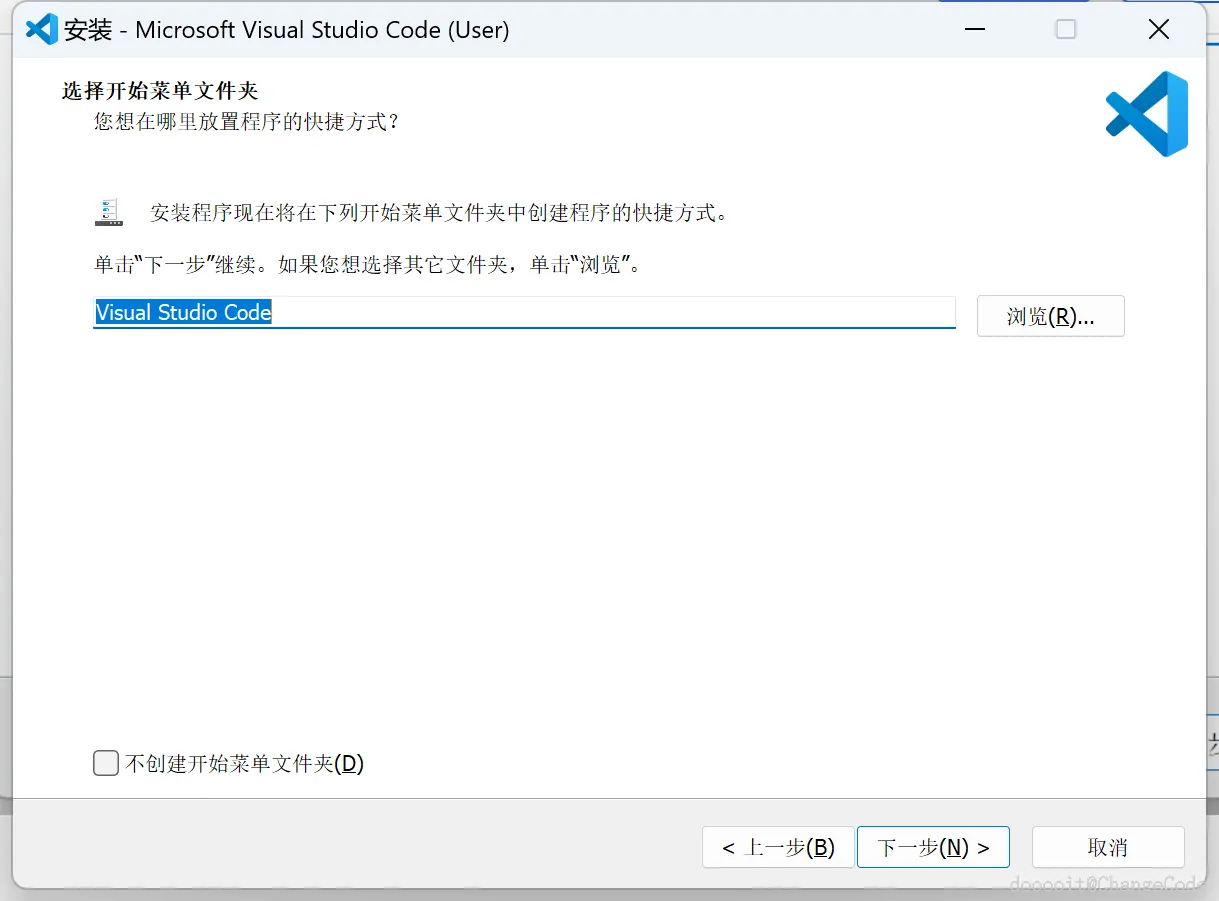
Task: Click the 单击"下一步"继续 instruction line
Action: click(367, 265)
